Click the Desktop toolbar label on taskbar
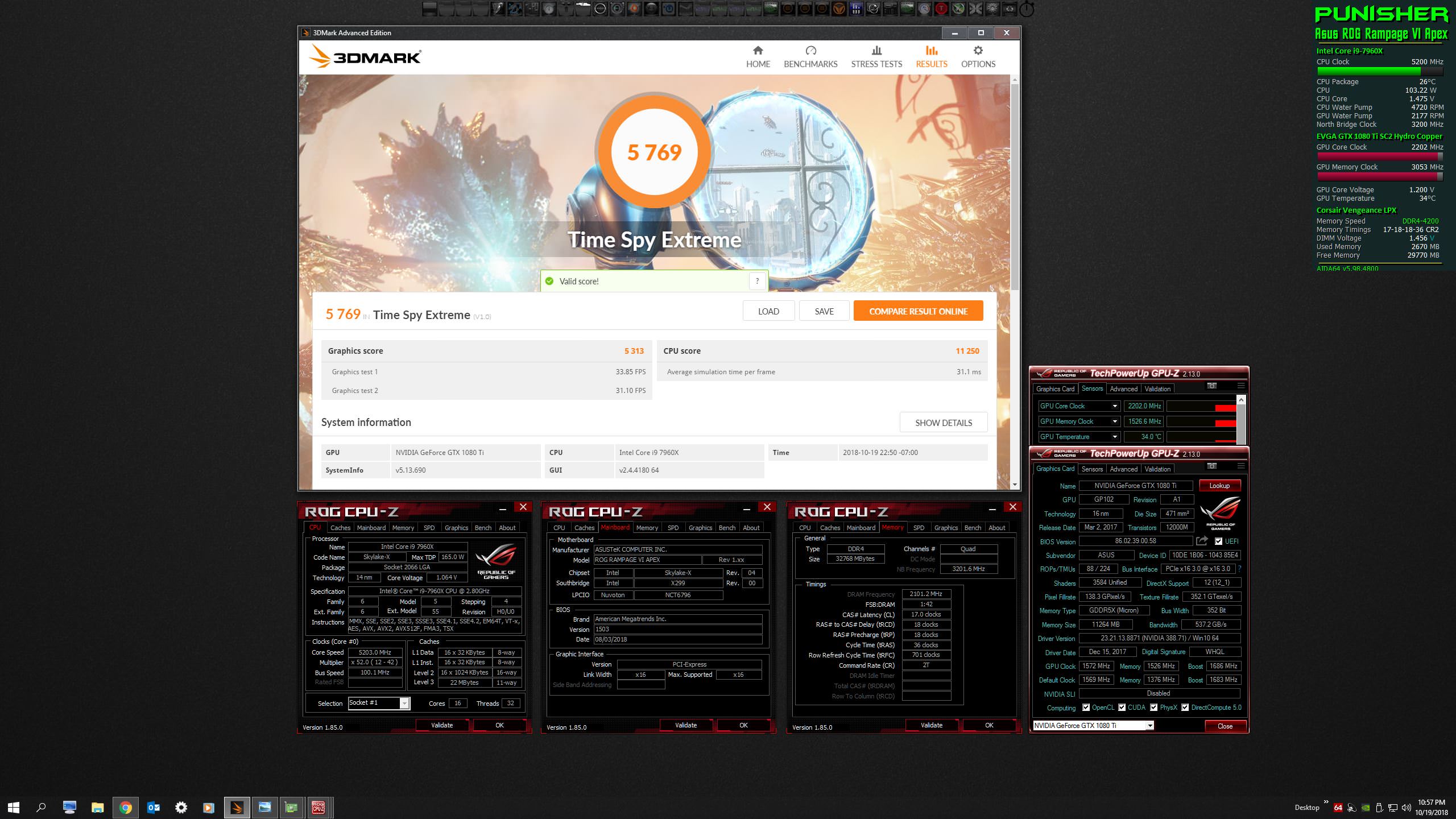This screenshot has height=819, width=1456. [1307, 808]
